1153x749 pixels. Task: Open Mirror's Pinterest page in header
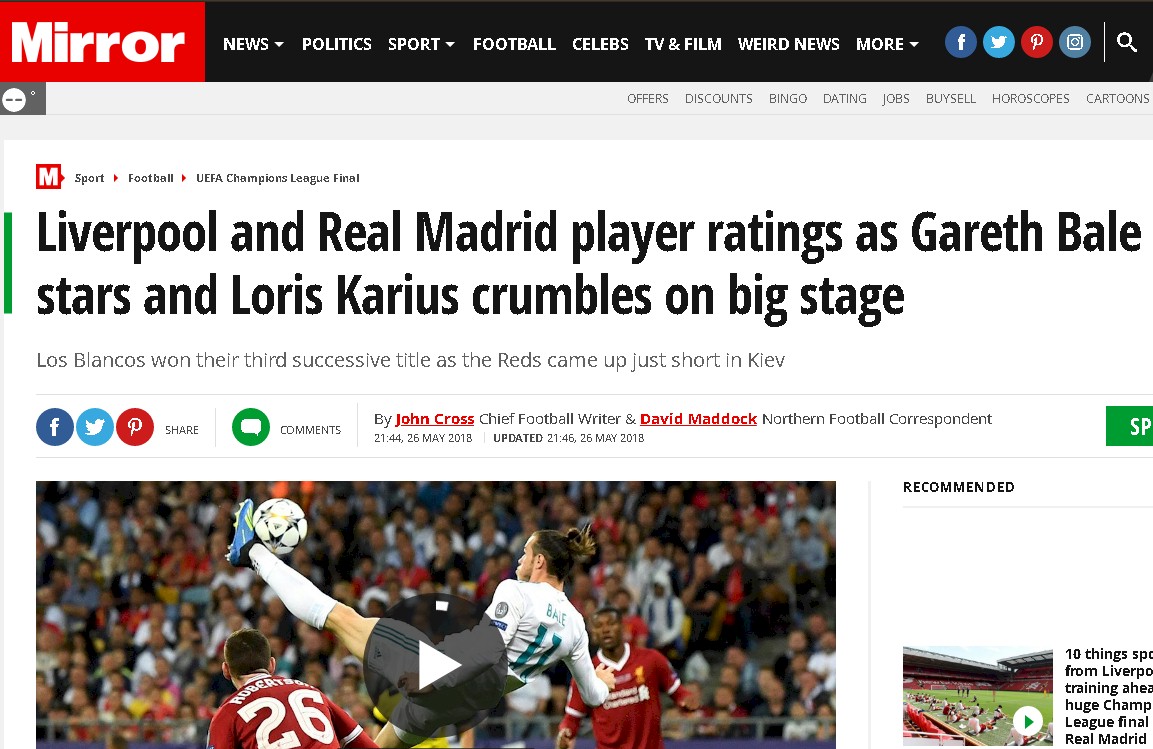tap(1037, 43)
